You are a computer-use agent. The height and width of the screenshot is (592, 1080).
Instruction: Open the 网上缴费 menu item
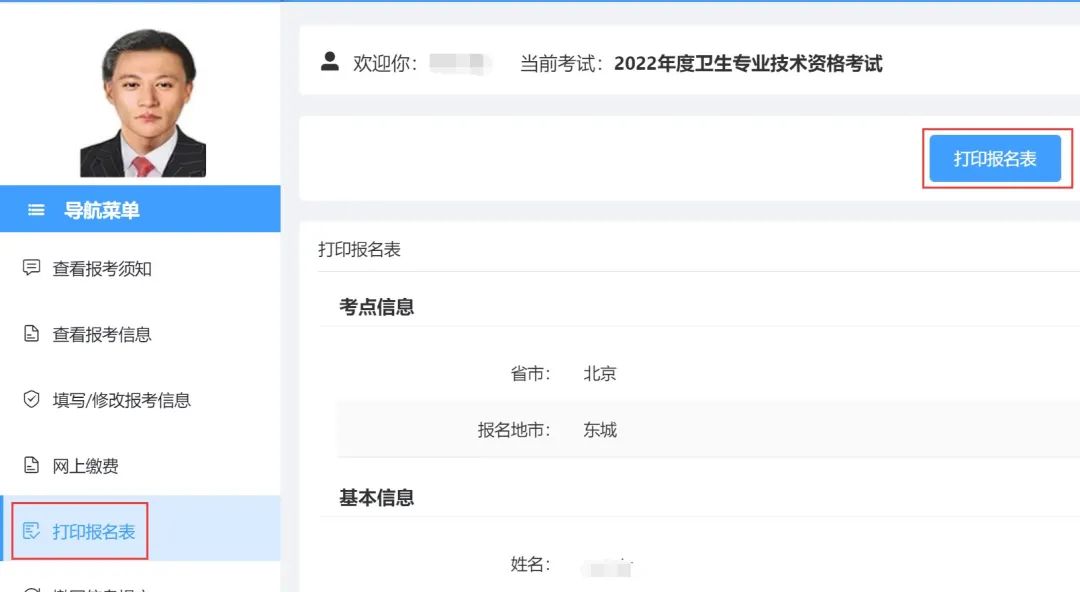[88, 464]
